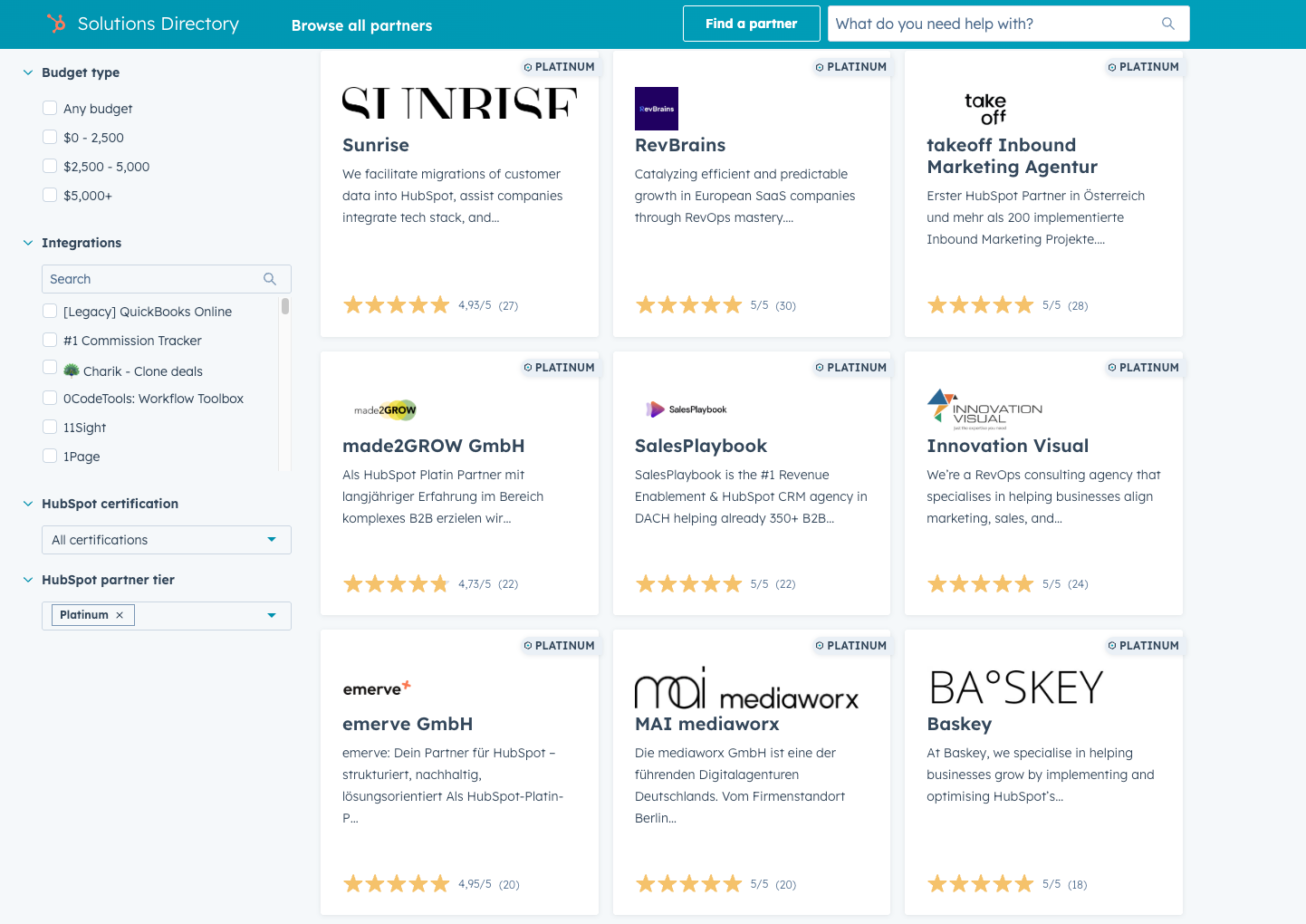
Task: Open the Innovation Visual title link
Action: [x=1008, y=446]
